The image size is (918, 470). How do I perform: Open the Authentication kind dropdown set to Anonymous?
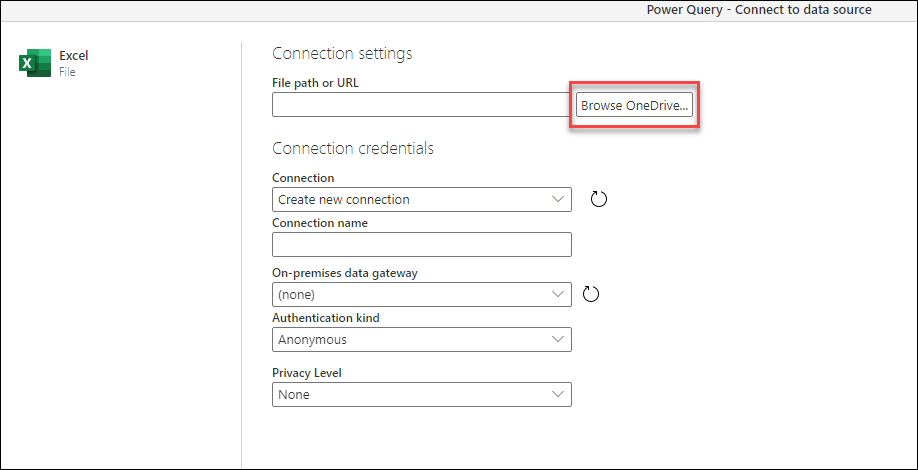click(x=422, y=339)
